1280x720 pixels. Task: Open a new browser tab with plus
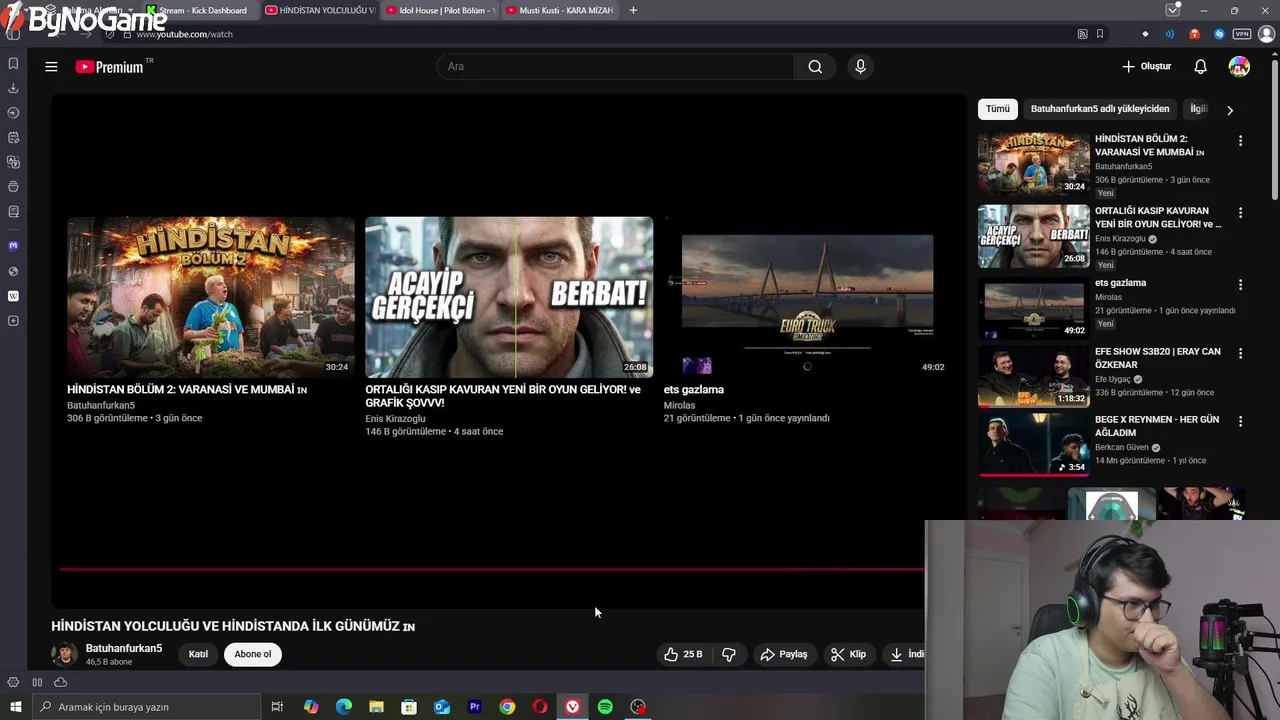pyautogui.click(x=633, y=10)
